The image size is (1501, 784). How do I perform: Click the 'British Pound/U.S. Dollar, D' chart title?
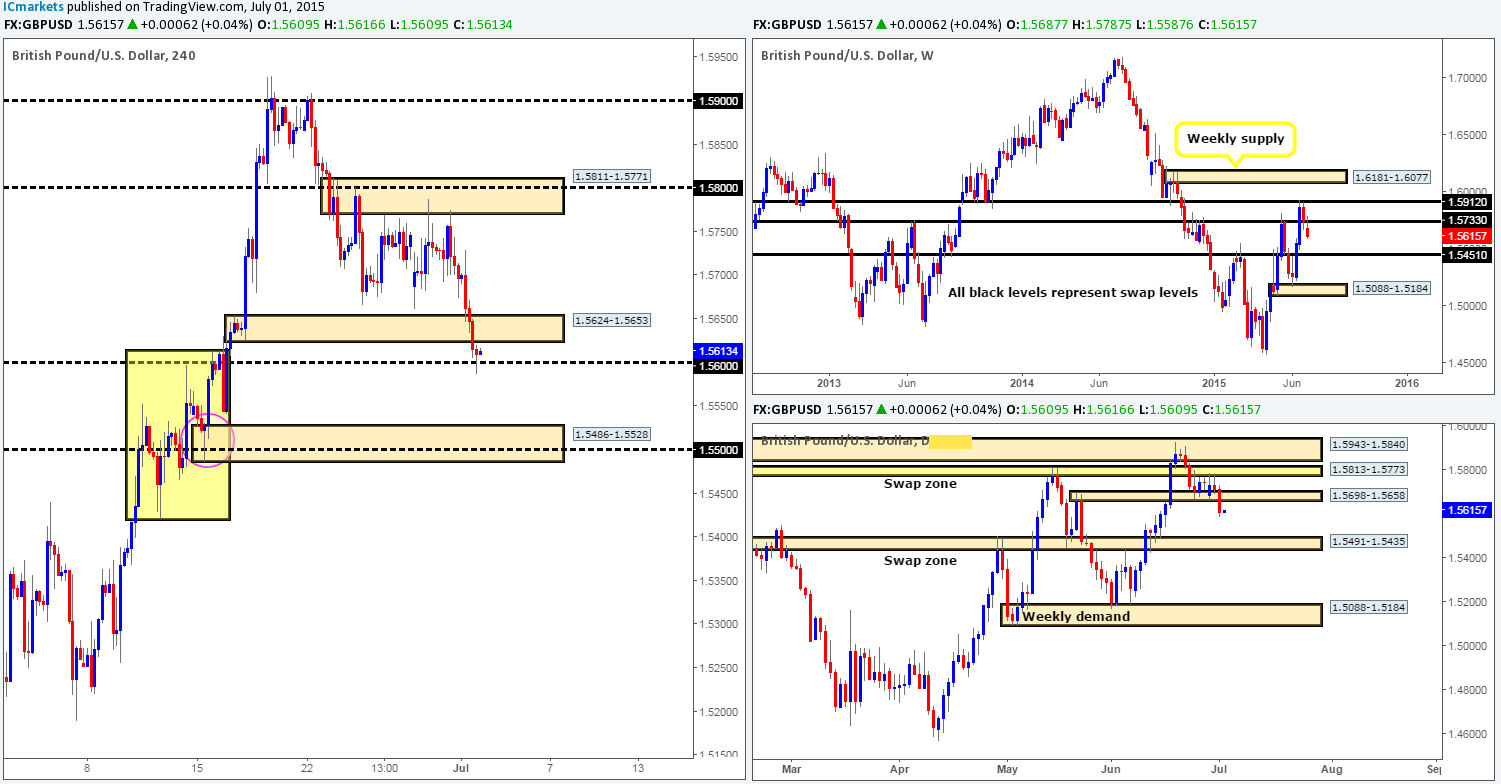[846, 440]
